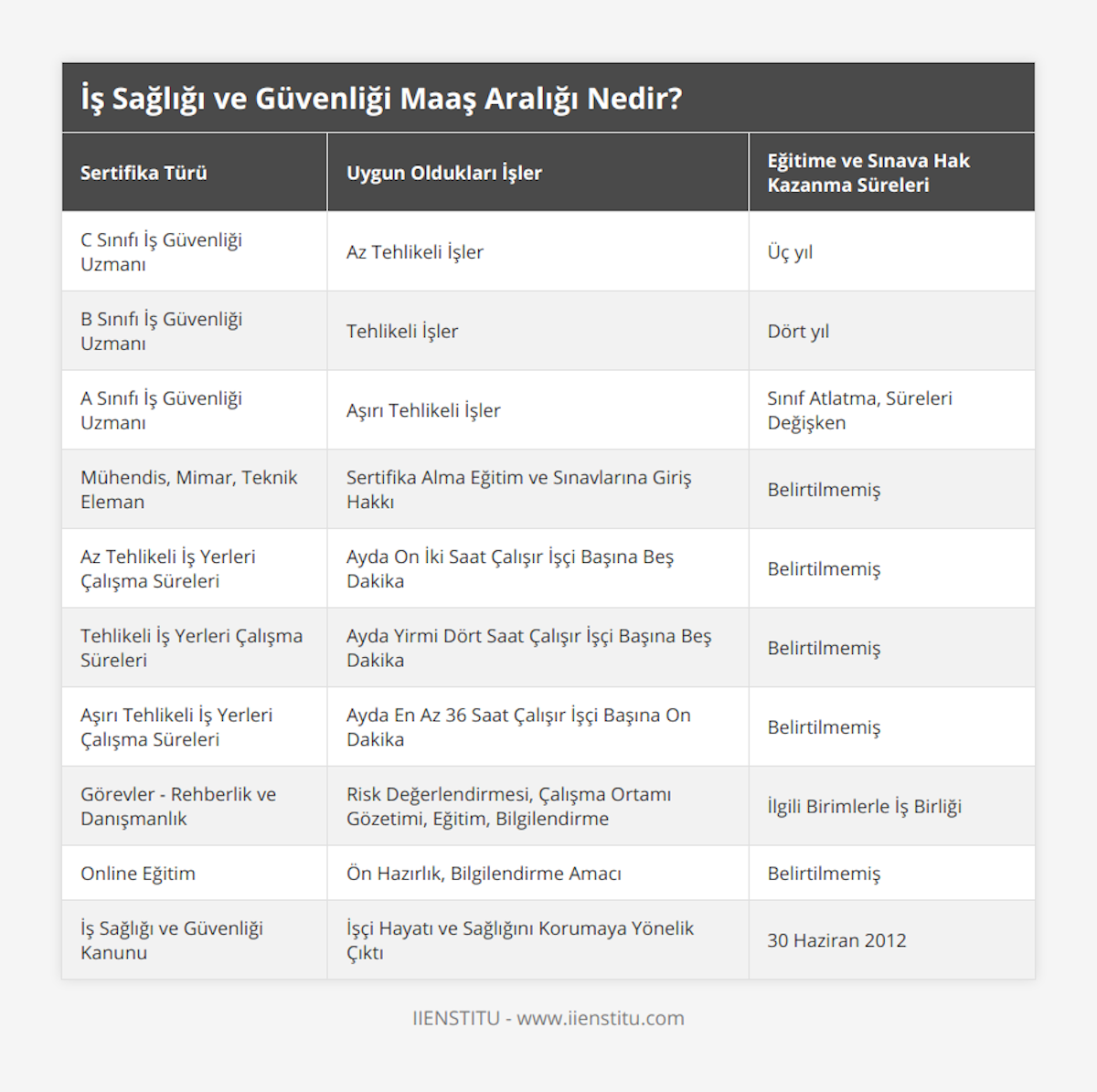Click the 'Ayda En Az 36 Saat' cell
The width and height of the screenshot is (1097, 1092).
point(518,727)
